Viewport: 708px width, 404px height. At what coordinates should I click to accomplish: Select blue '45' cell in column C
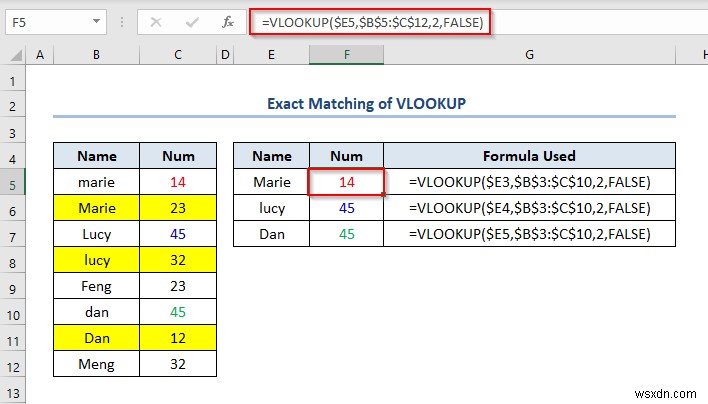pos(178,234)
